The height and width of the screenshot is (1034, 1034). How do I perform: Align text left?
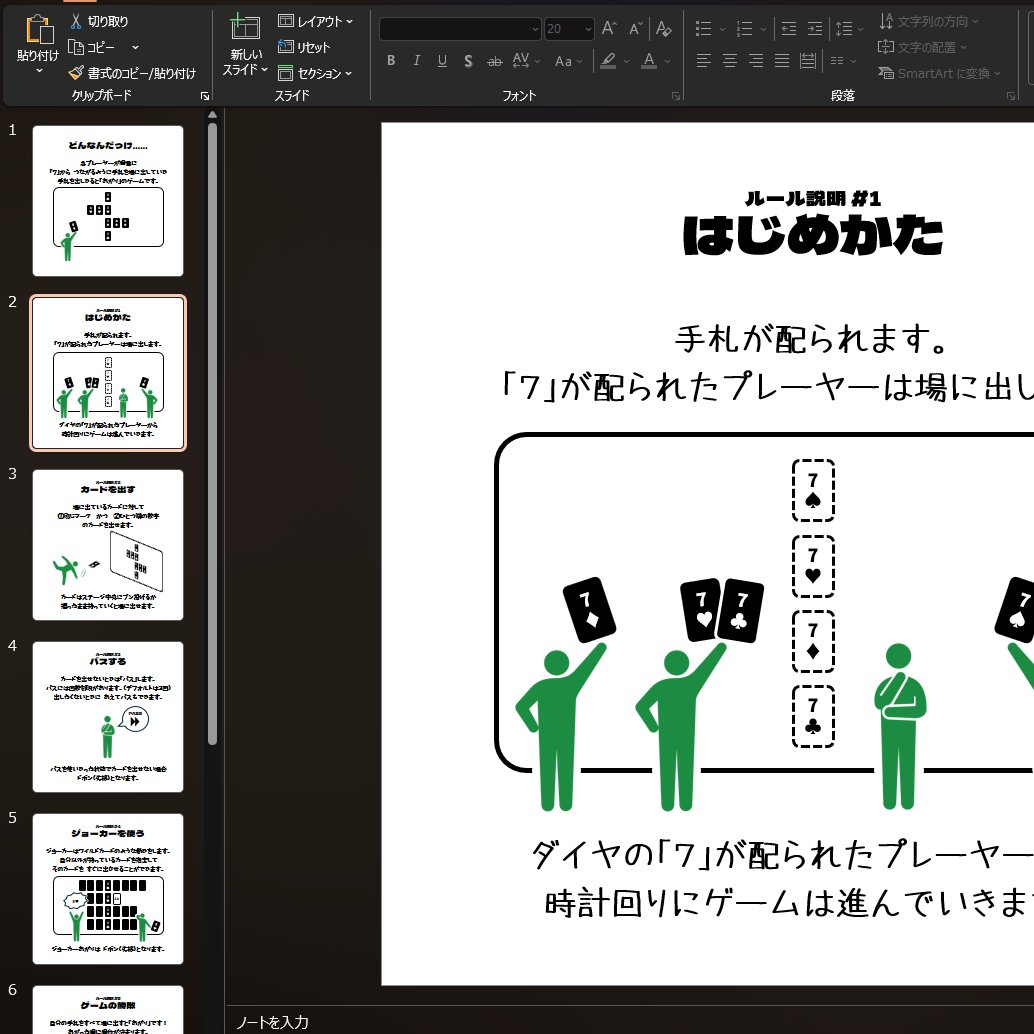point(704,61)
